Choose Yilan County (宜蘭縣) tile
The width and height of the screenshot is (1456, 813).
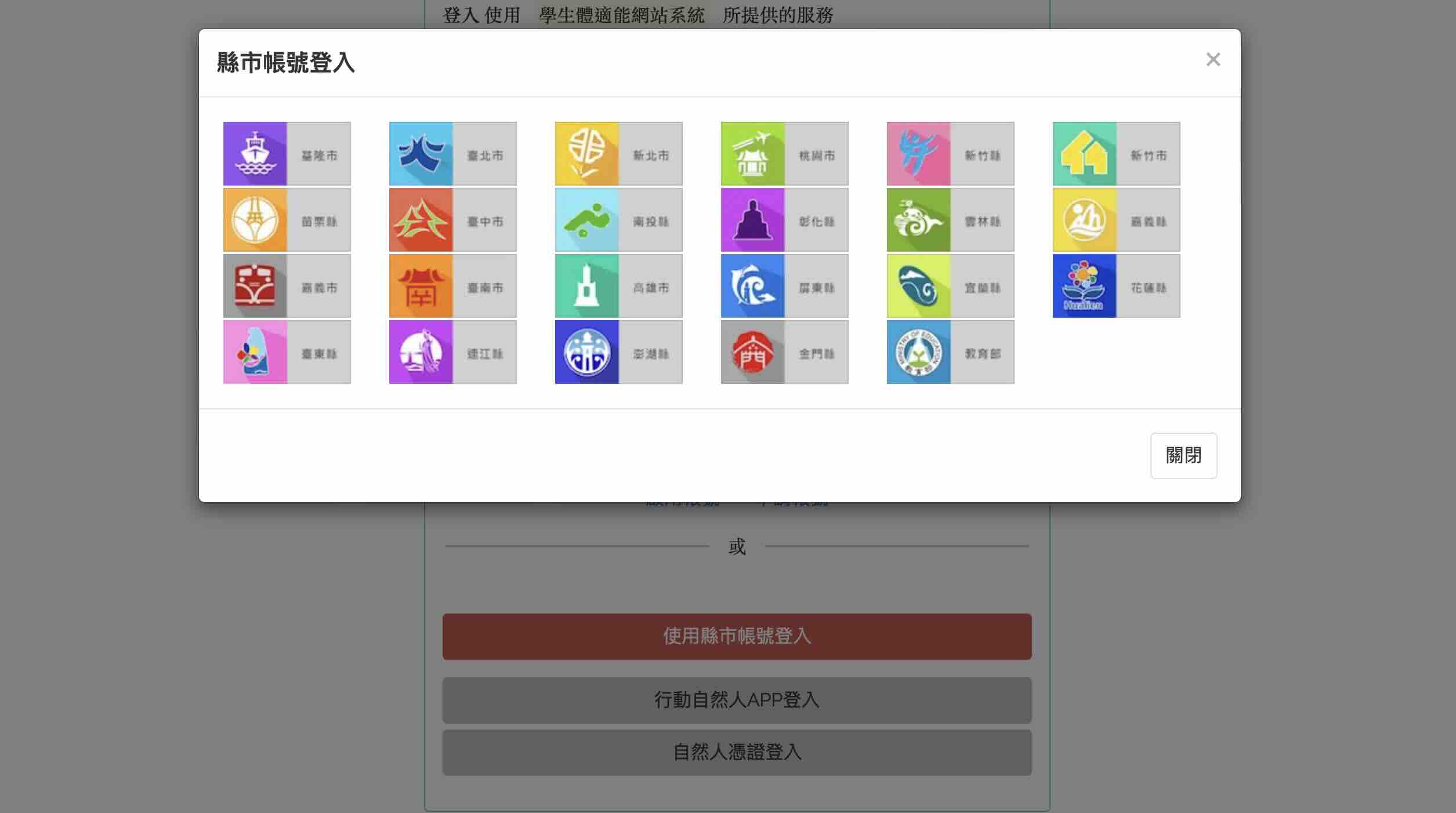tap(950, 286)
